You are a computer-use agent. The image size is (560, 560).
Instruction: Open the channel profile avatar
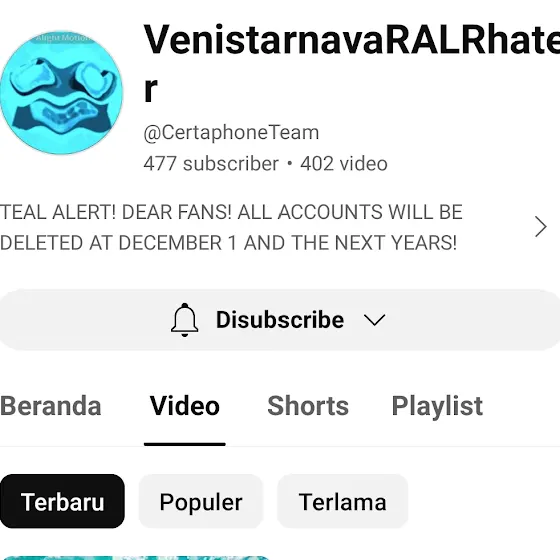(x=61, y=93)
